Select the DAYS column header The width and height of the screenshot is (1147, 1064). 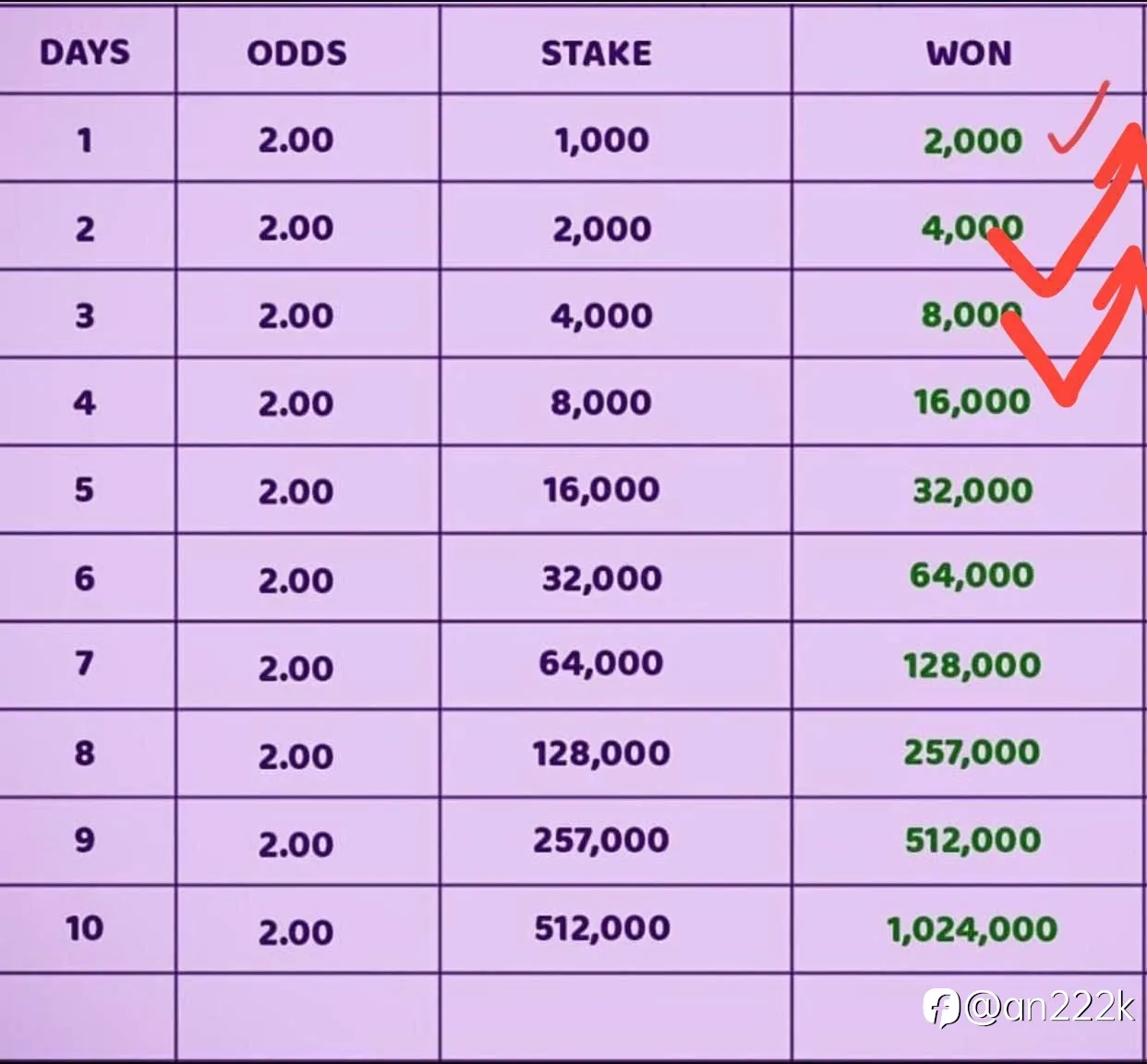pyautogui.click(x=85, y=53)
